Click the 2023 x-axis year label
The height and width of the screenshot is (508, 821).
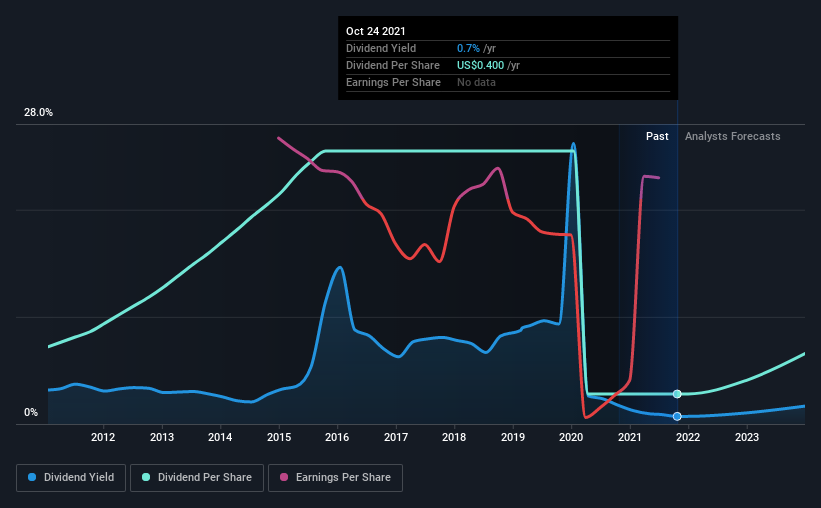click(x=747, y=437)
